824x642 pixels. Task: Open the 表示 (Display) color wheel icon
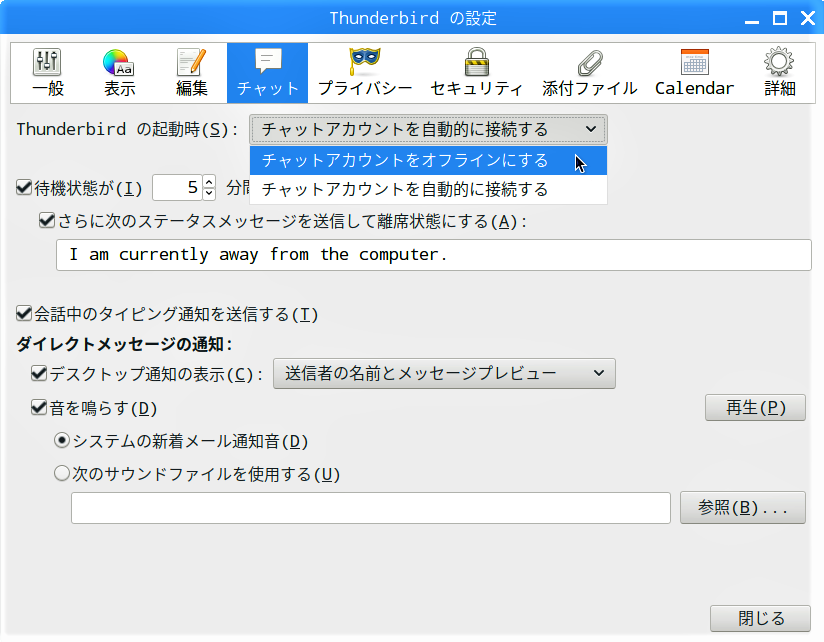[119, 73]
